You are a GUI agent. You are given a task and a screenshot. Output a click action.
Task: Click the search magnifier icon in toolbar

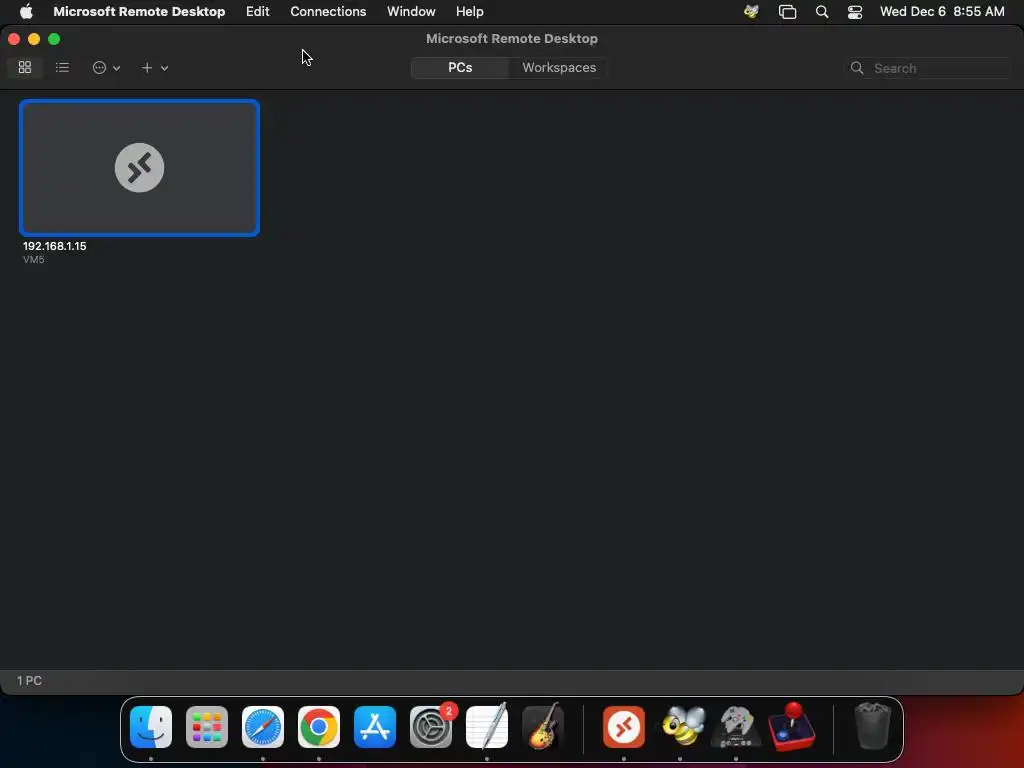click(857, 68)
